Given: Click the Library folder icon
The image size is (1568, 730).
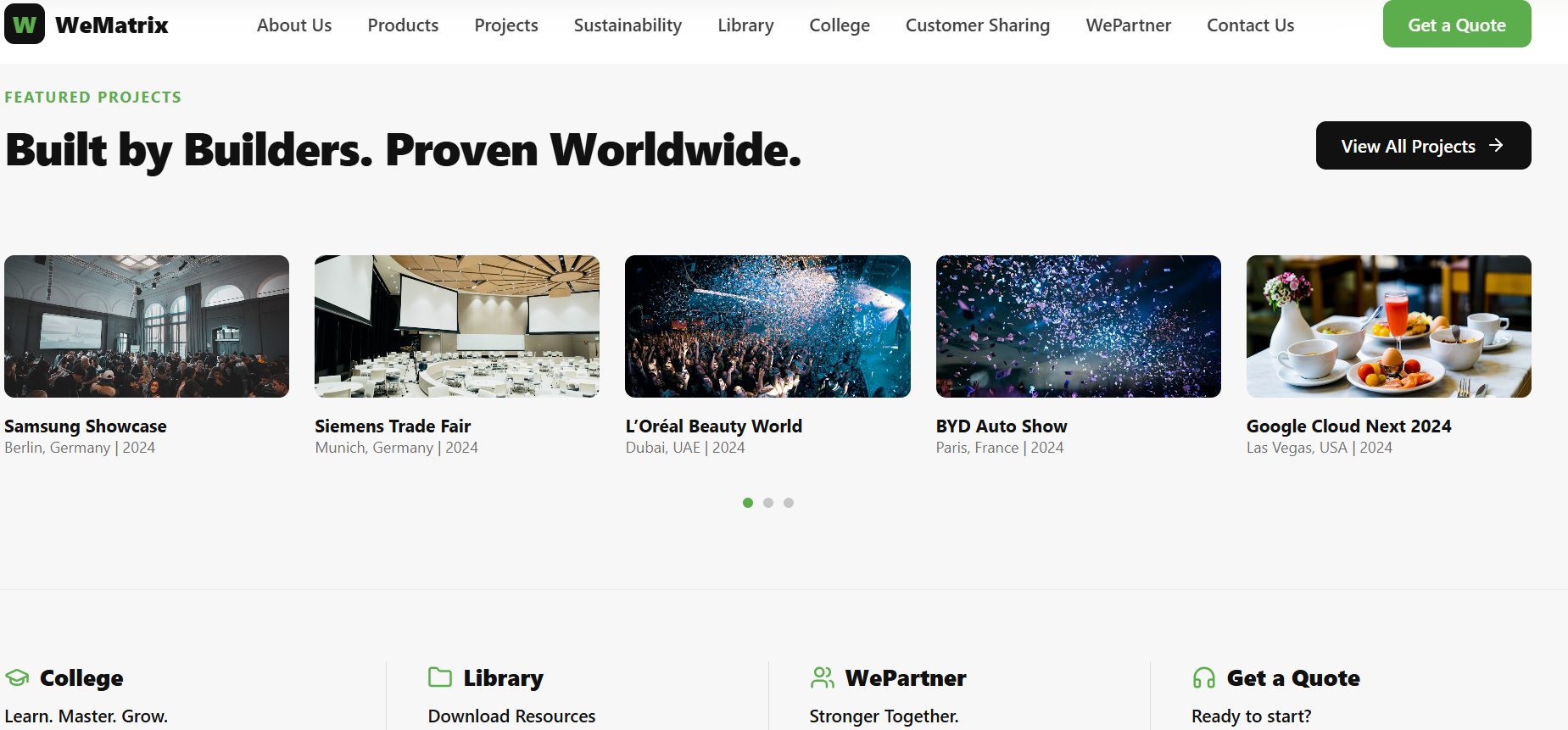Looking at the screenshot, I should coord(440,677).
